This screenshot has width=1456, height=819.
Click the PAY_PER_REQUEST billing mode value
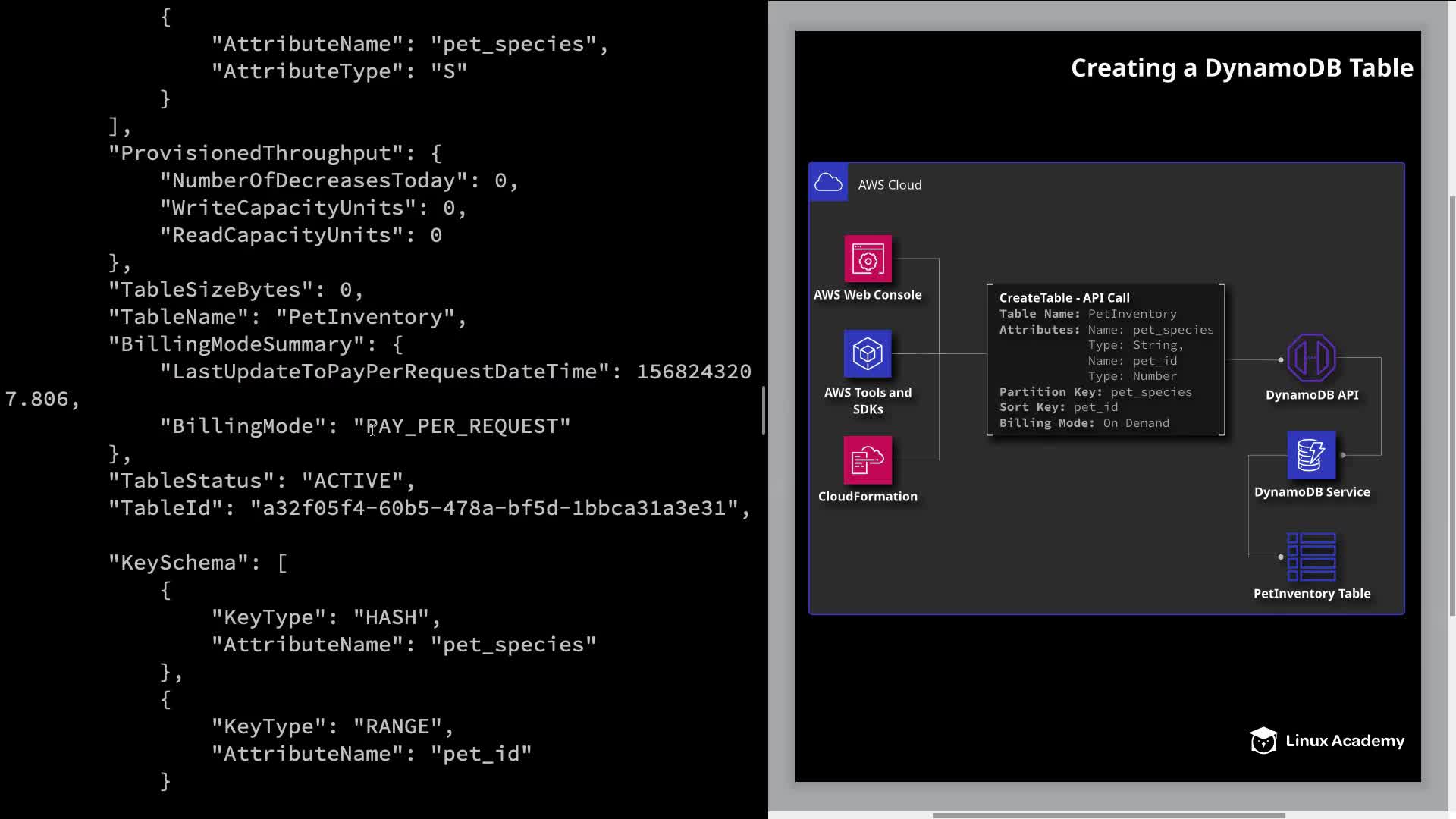pyautogui.click(x=462, y=426)
